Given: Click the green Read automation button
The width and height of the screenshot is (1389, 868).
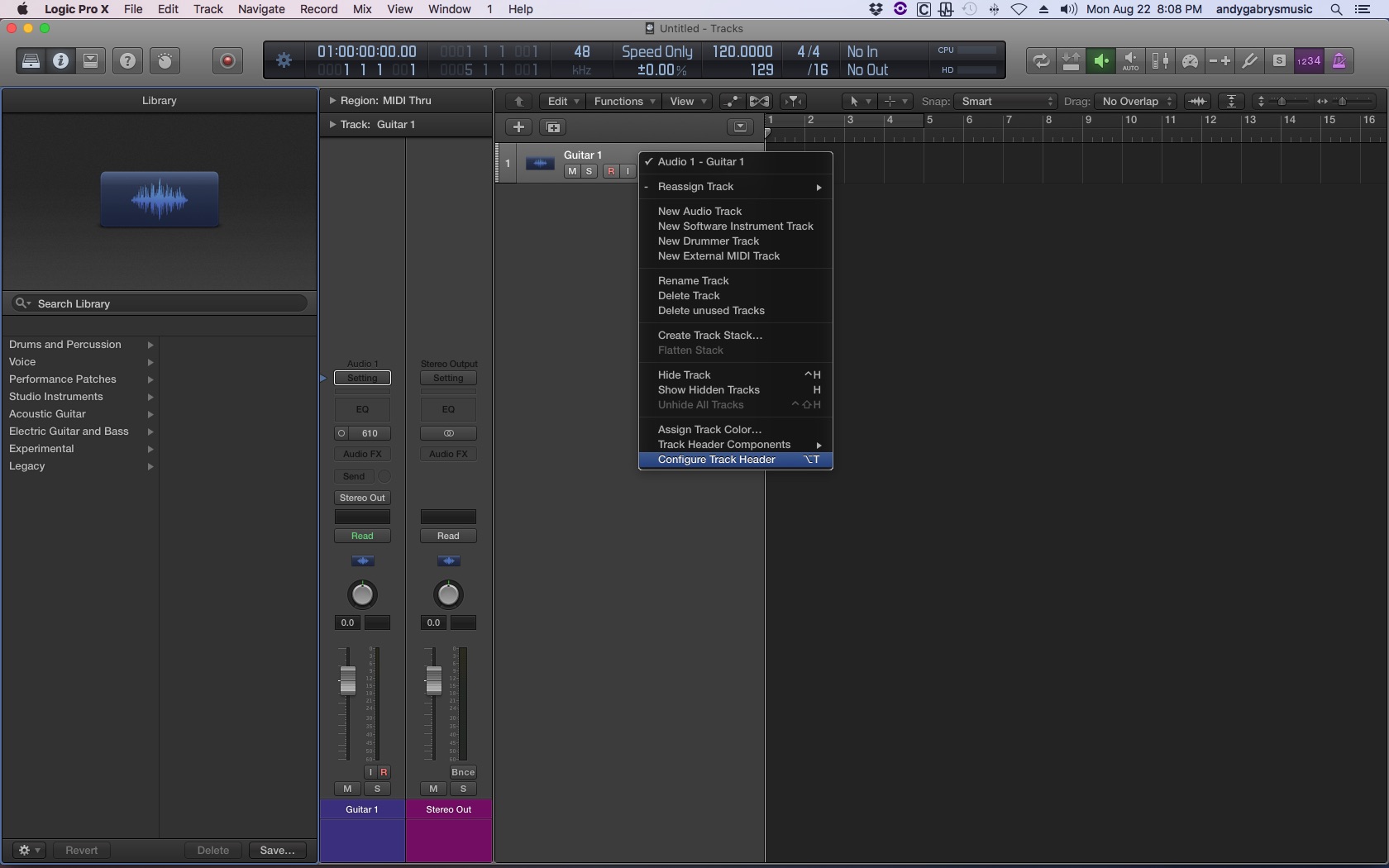Looking at the screenshot, I should tap(362, 536).
